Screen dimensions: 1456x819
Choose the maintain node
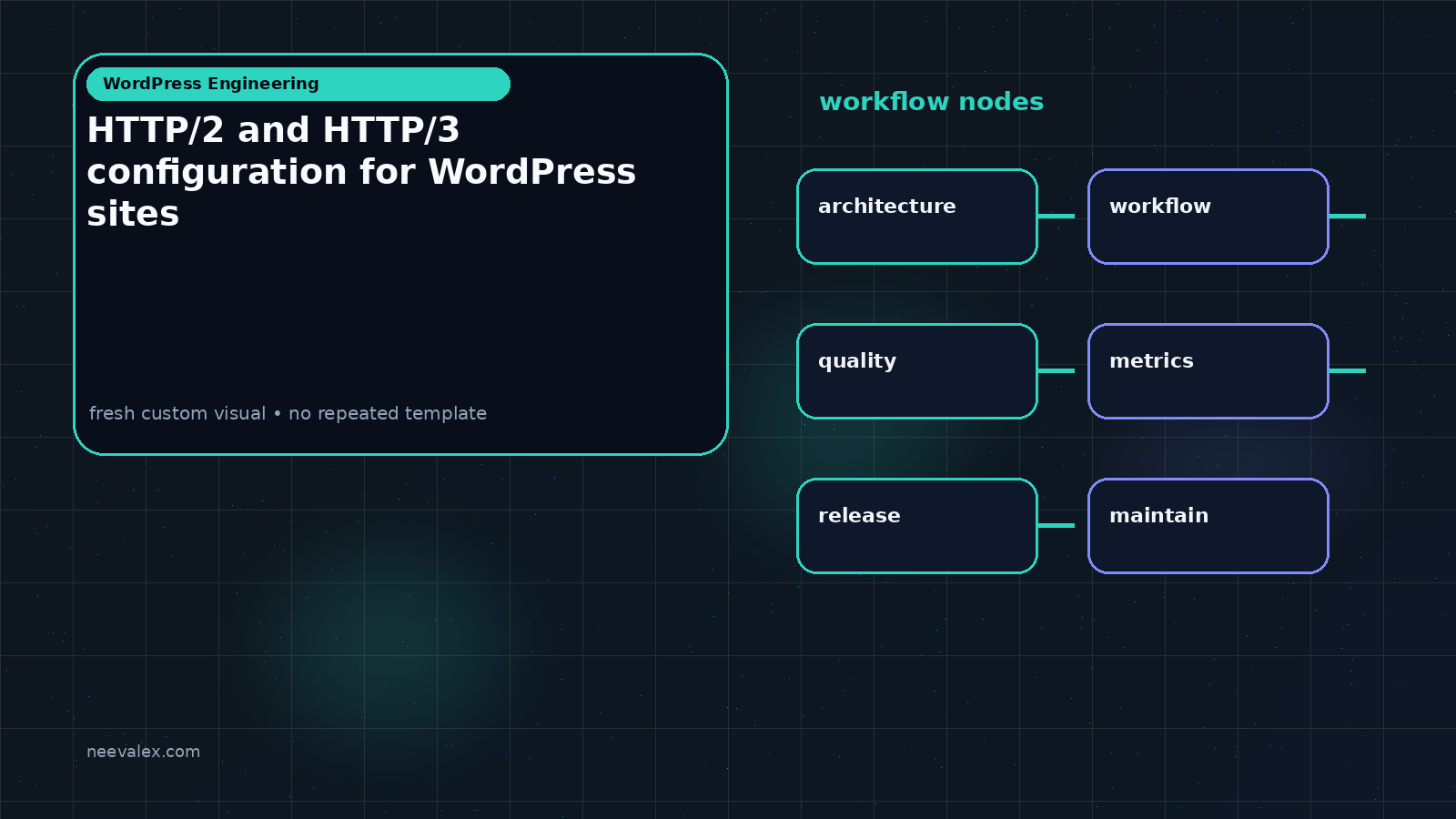click(1208, 526)
